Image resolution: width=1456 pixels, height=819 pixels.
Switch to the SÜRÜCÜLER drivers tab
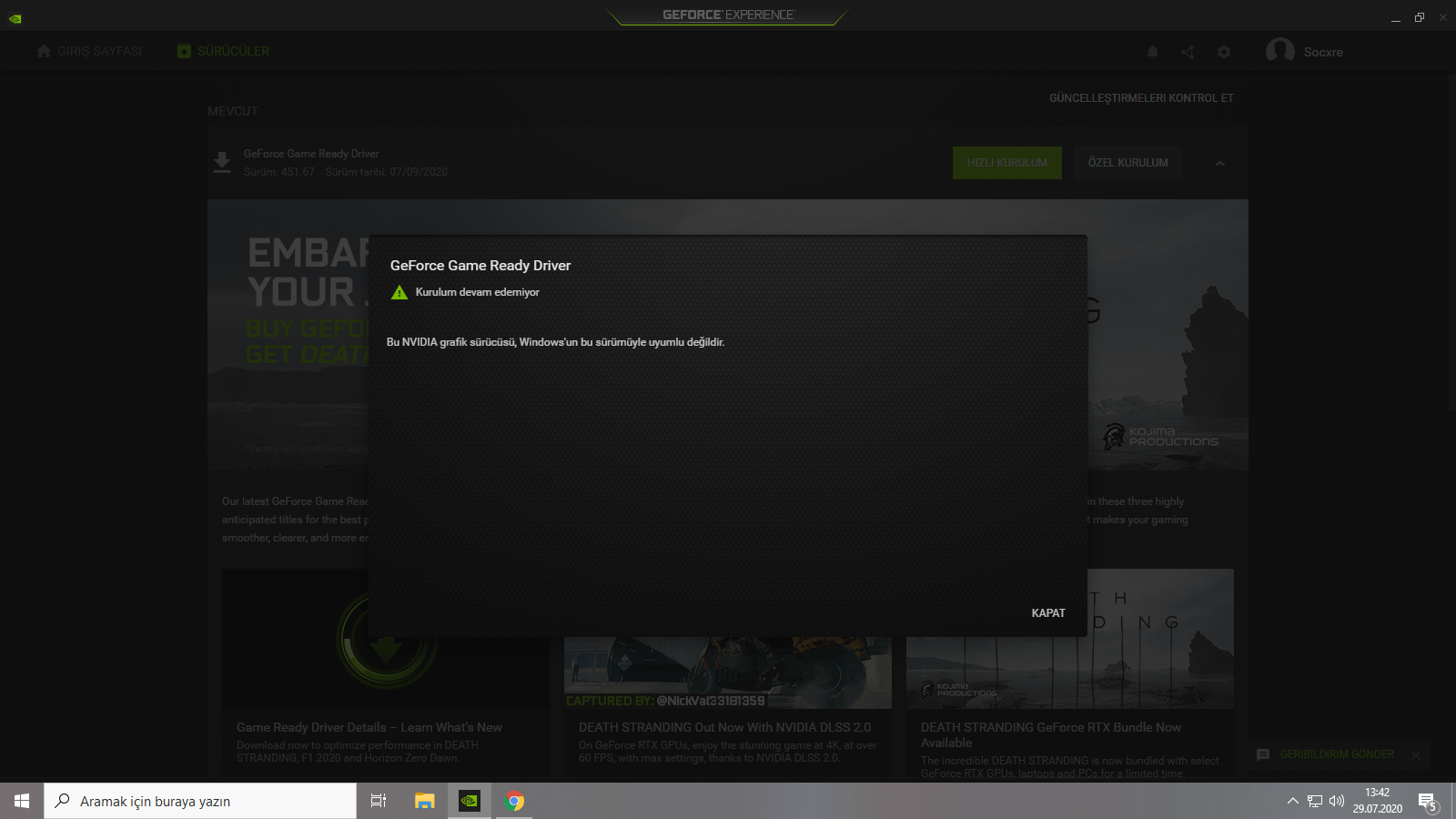click(223, 52)
